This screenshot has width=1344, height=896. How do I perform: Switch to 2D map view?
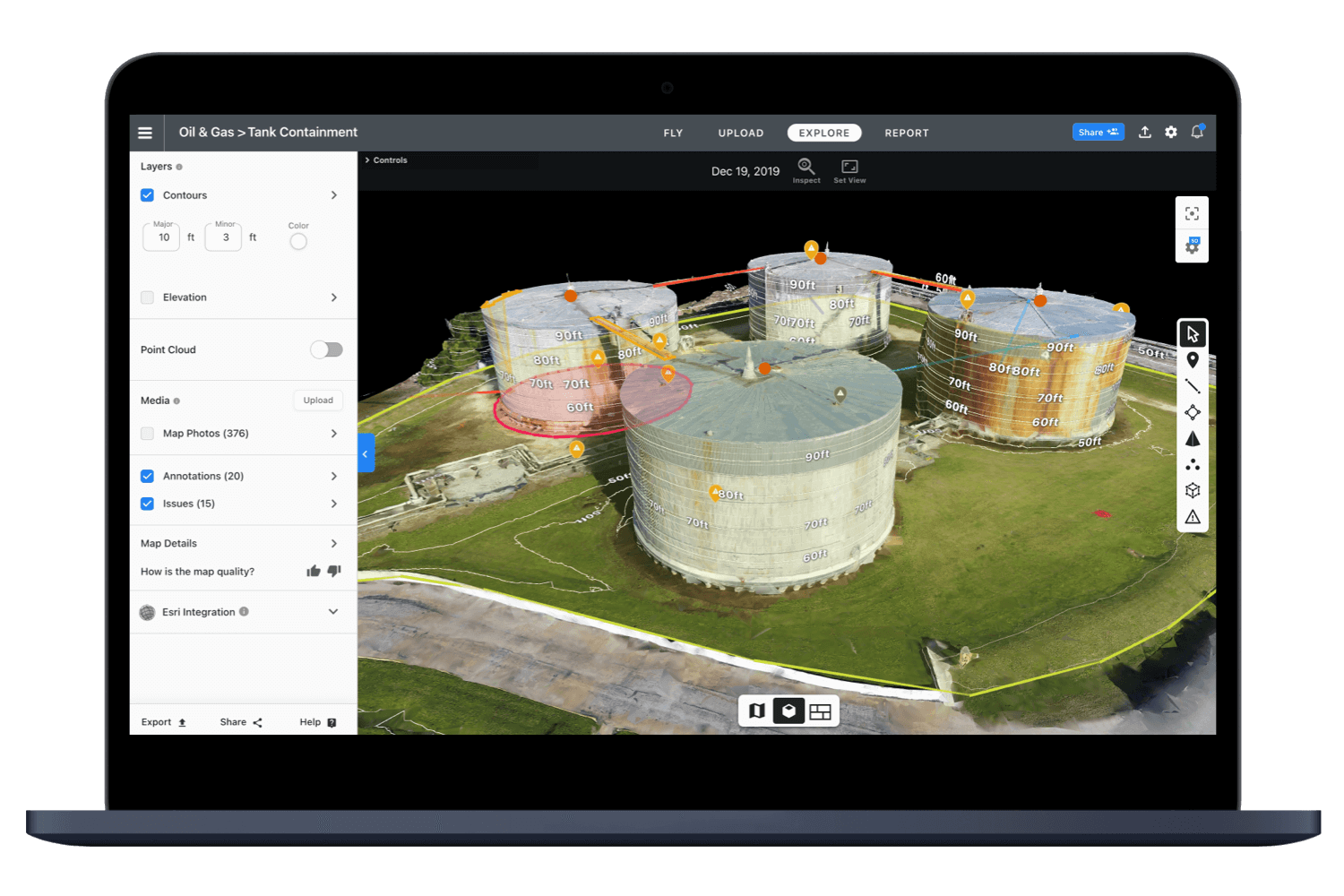point(755,711)
